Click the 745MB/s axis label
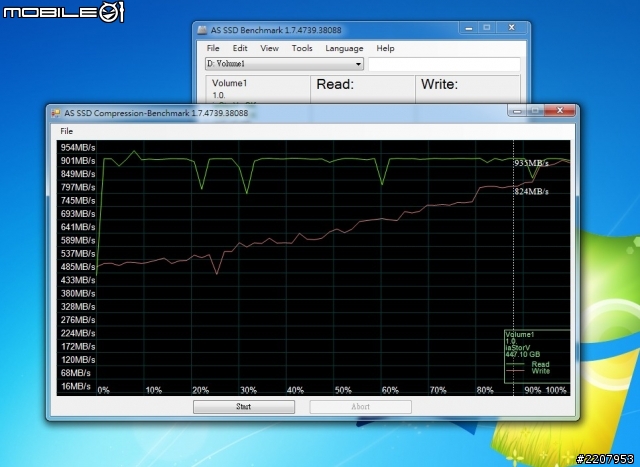Image resolution: width=640 pixels, height=467 pixels. pos(78,200)
